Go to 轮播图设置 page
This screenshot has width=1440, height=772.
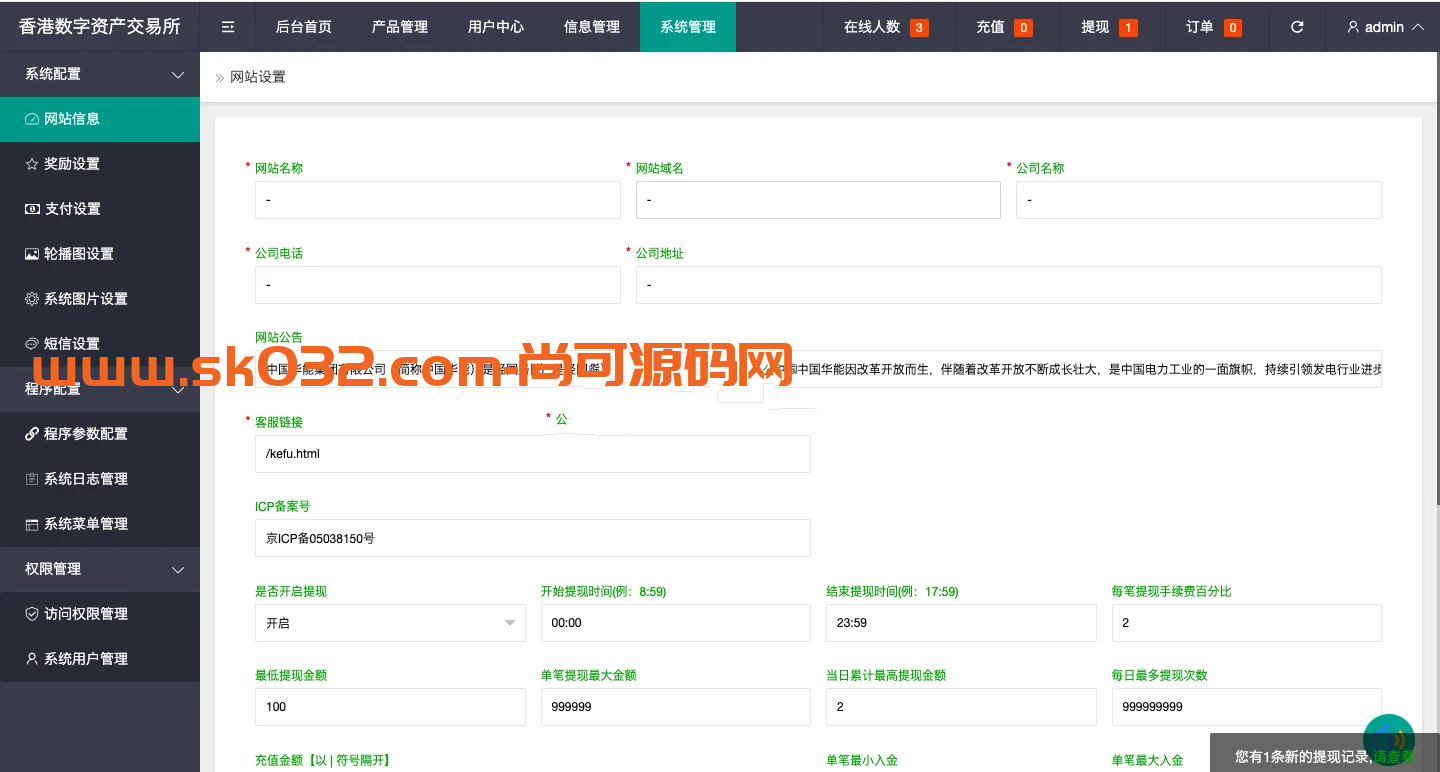click(x=100, y=254)
